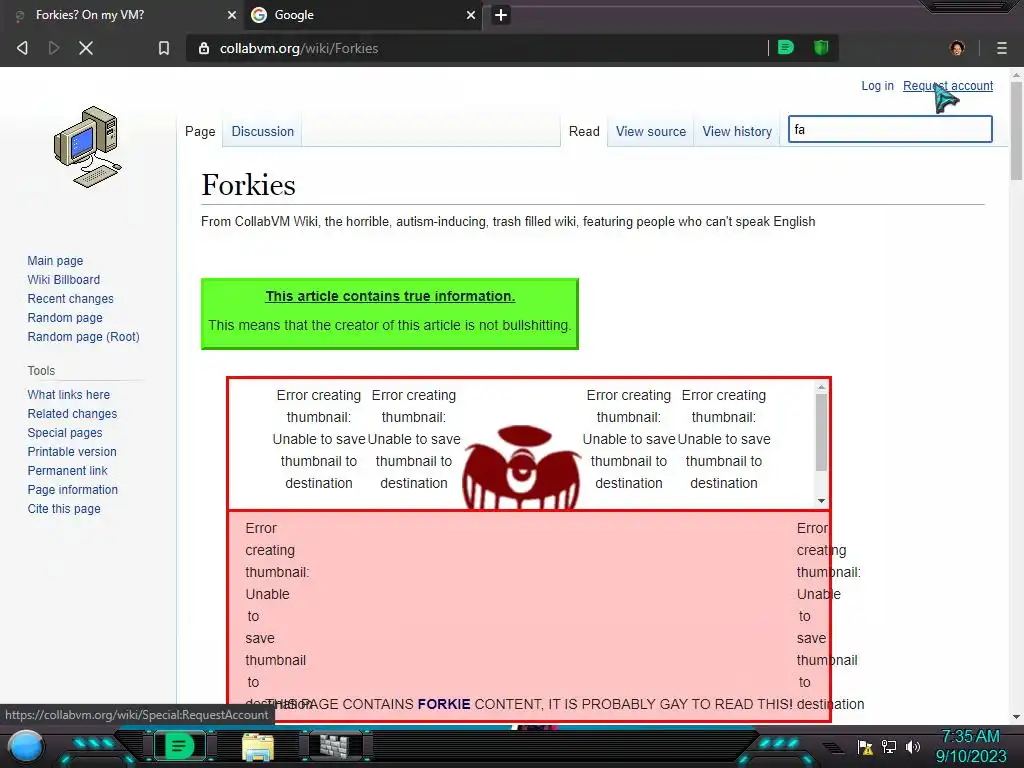Go to Main page in sidebar

(55, 261)
